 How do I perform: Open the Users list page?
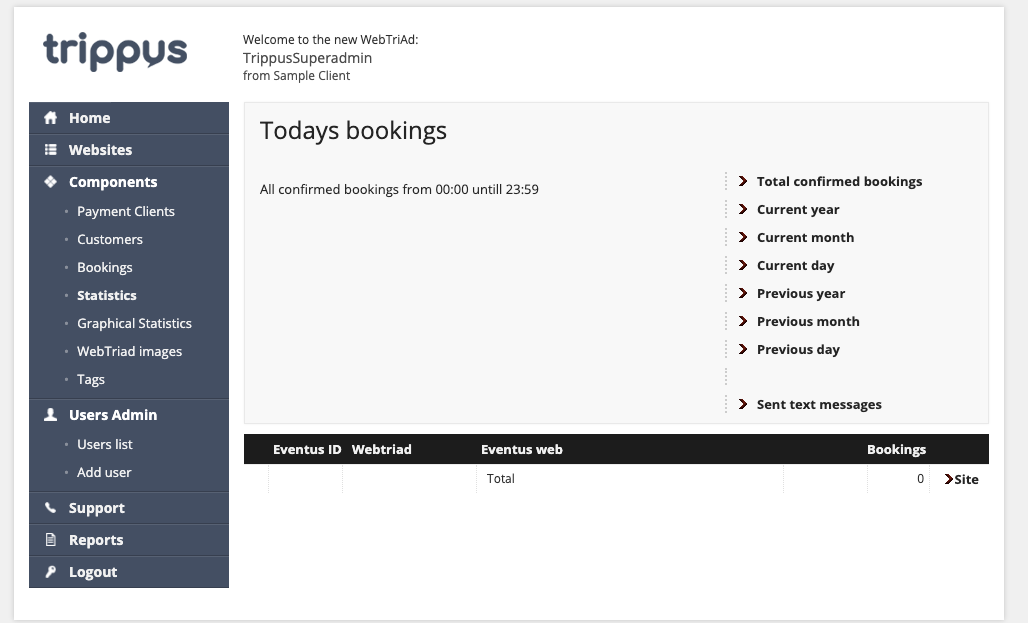(x=105, y=444)
